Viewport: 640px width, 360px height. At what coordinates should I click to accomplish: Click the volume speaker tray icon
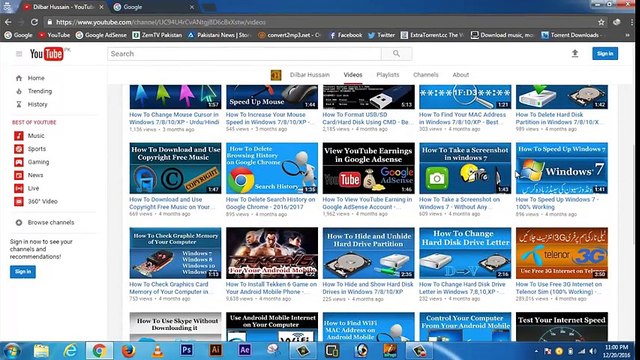593,351
